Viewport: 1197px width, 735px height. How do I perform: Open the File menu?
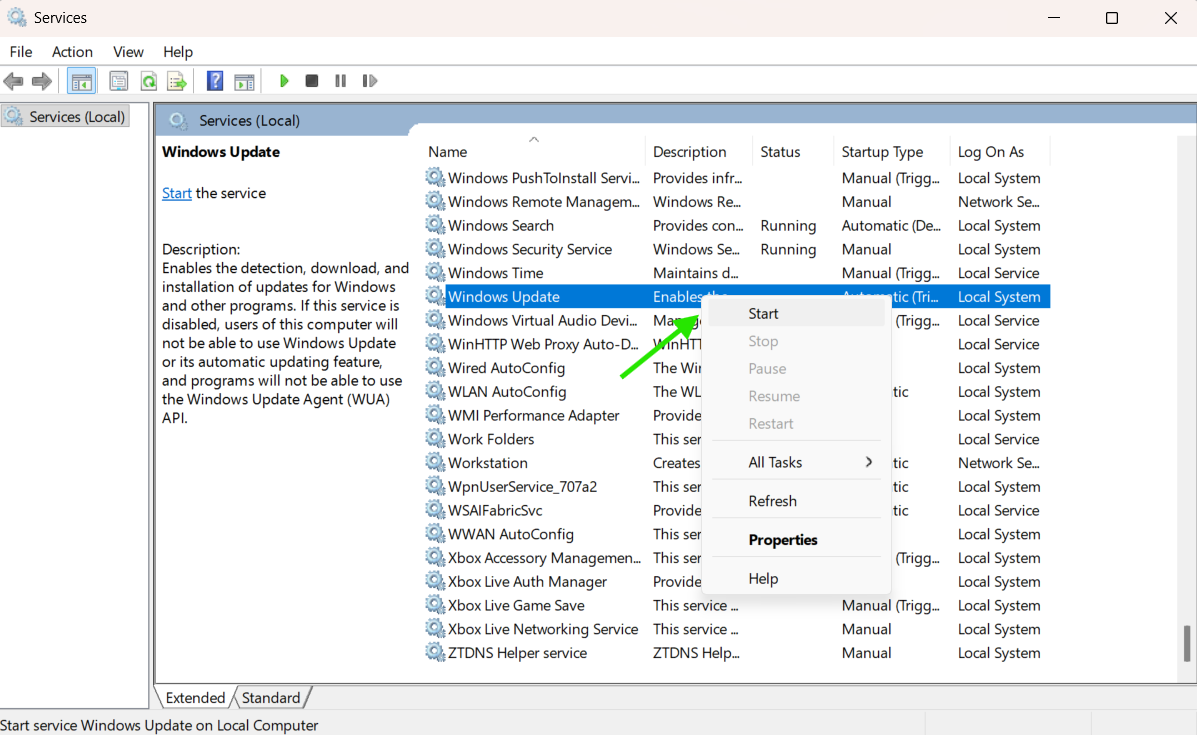pos(21,52)
